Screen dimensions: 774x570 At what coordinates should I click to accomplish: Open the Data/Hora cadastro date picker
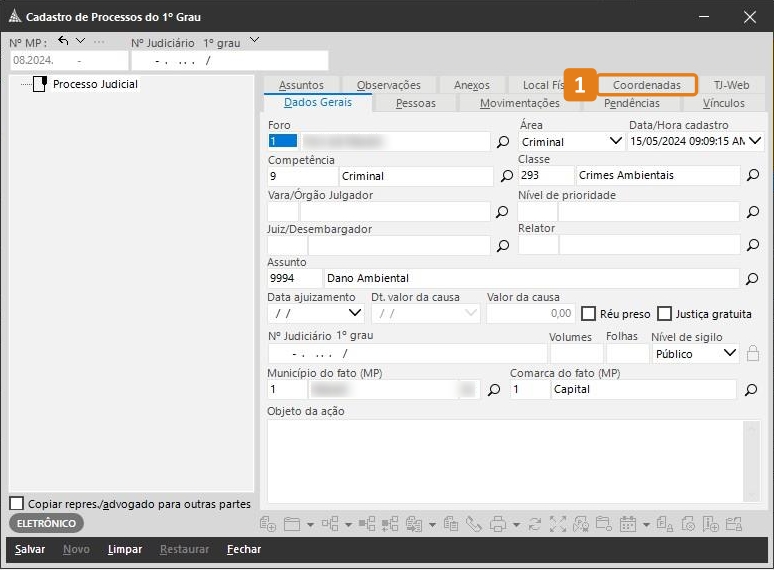pos(755,141)
